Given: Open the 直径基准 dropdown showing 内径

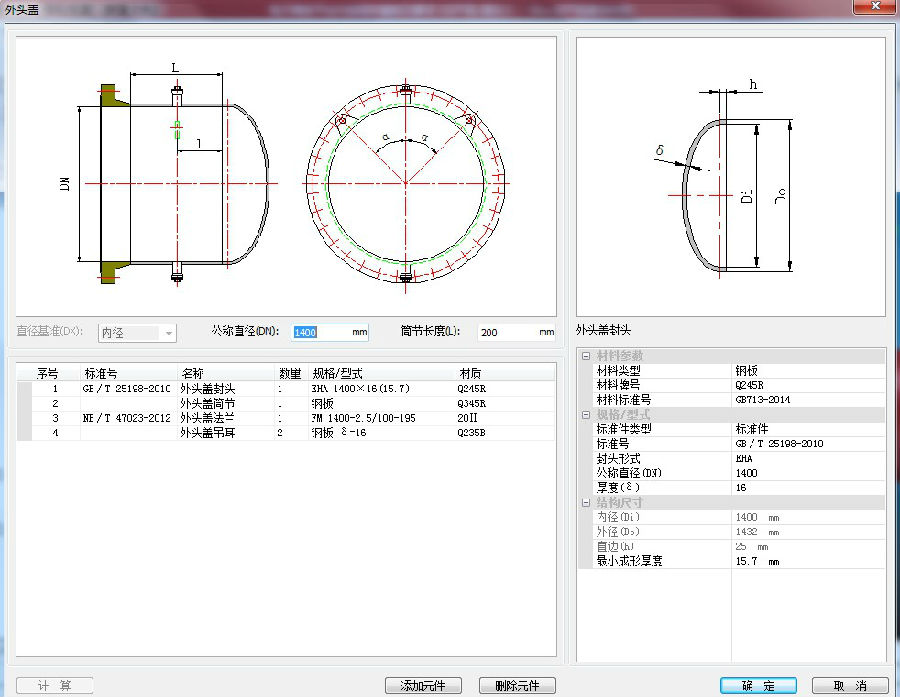Looking at the screenshot, I should pyautogui.click(x=137, y=333).
